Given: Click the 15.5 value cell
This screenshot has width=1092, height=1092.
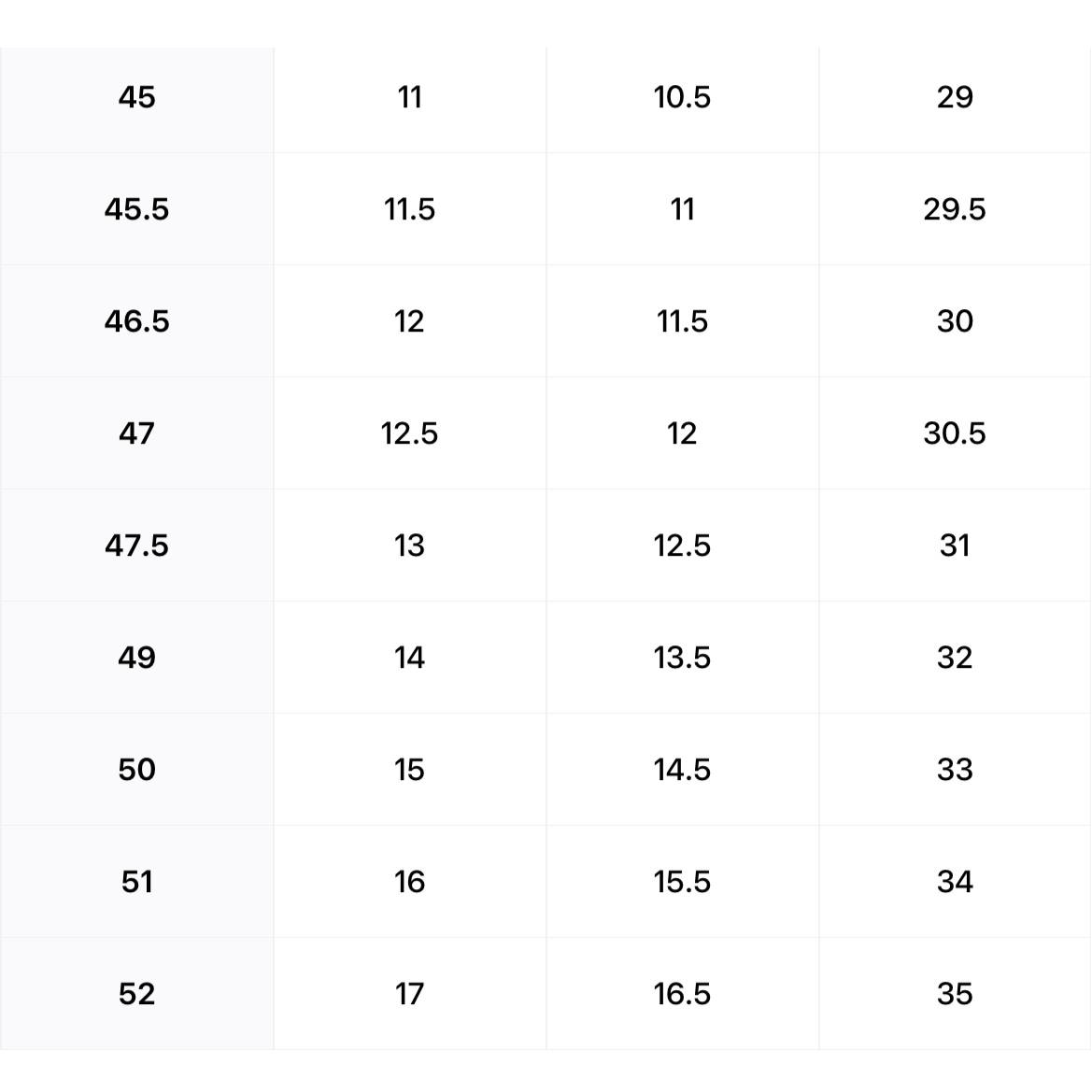Looking at the screenshot, I should point(682,882).
